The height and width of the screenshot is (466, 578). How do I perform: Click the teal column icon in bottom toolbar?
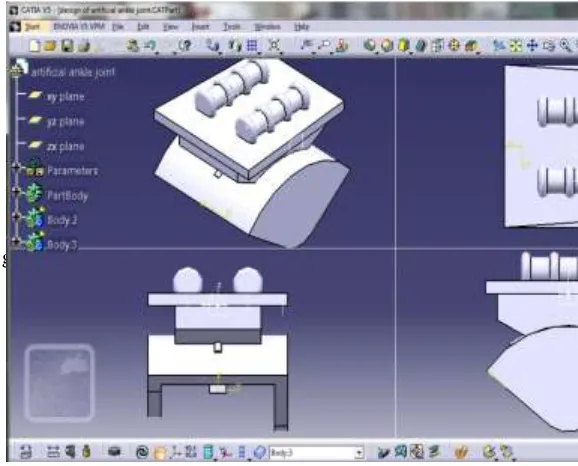pyautogui.click(x=208, y=452)
